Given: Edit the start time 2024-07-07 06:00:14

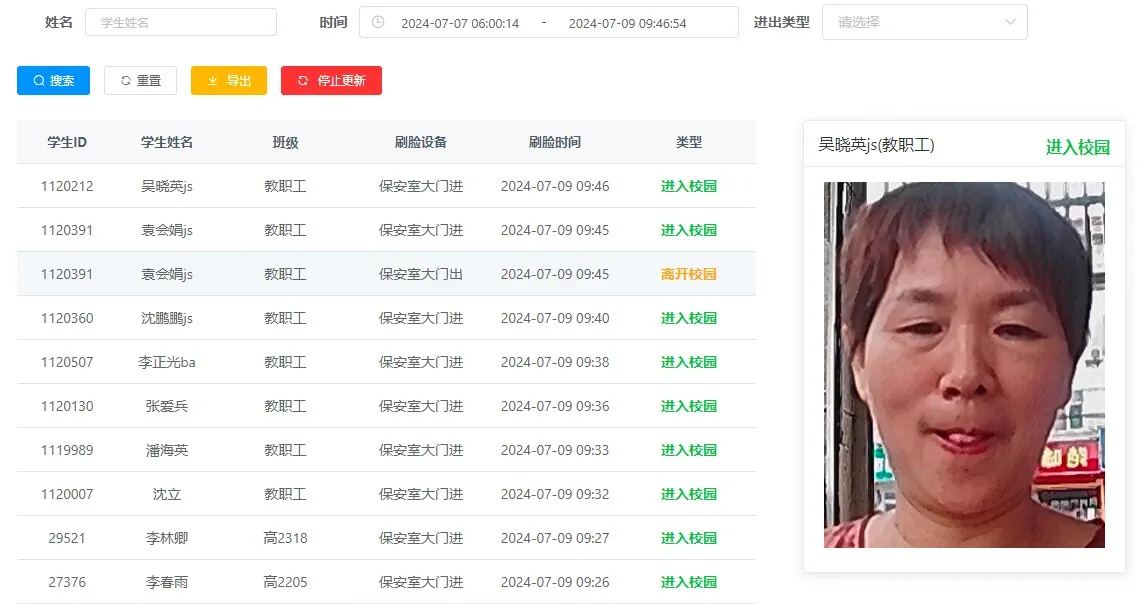Looking at the screenshot, I should pos(460,23).
